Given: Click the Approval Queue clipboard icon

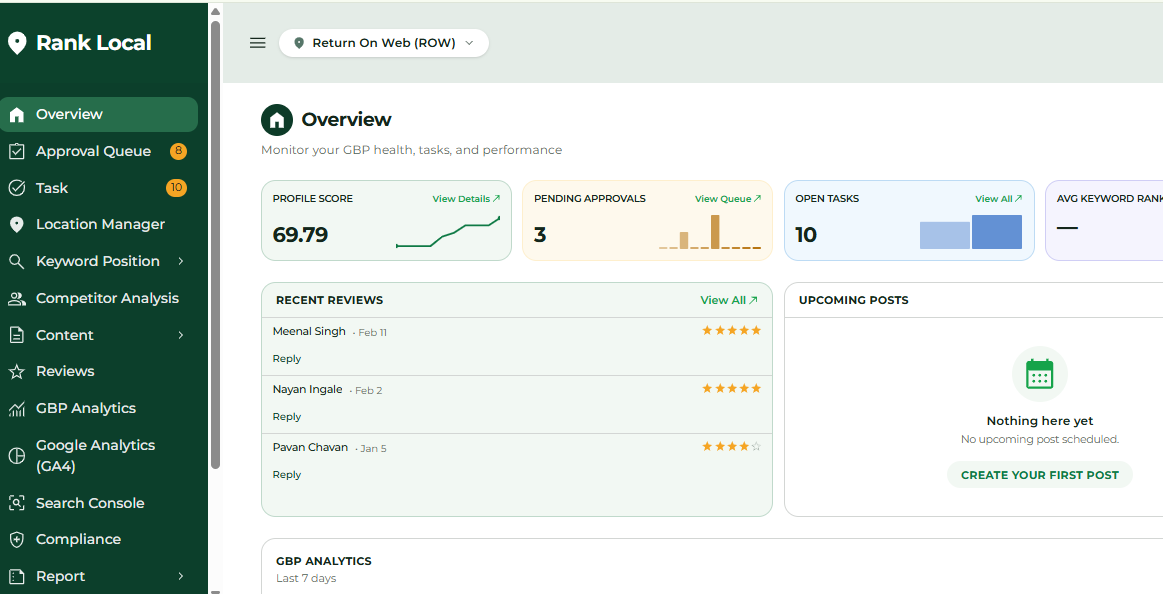Looking at the screenshot, I should (16, 151).
